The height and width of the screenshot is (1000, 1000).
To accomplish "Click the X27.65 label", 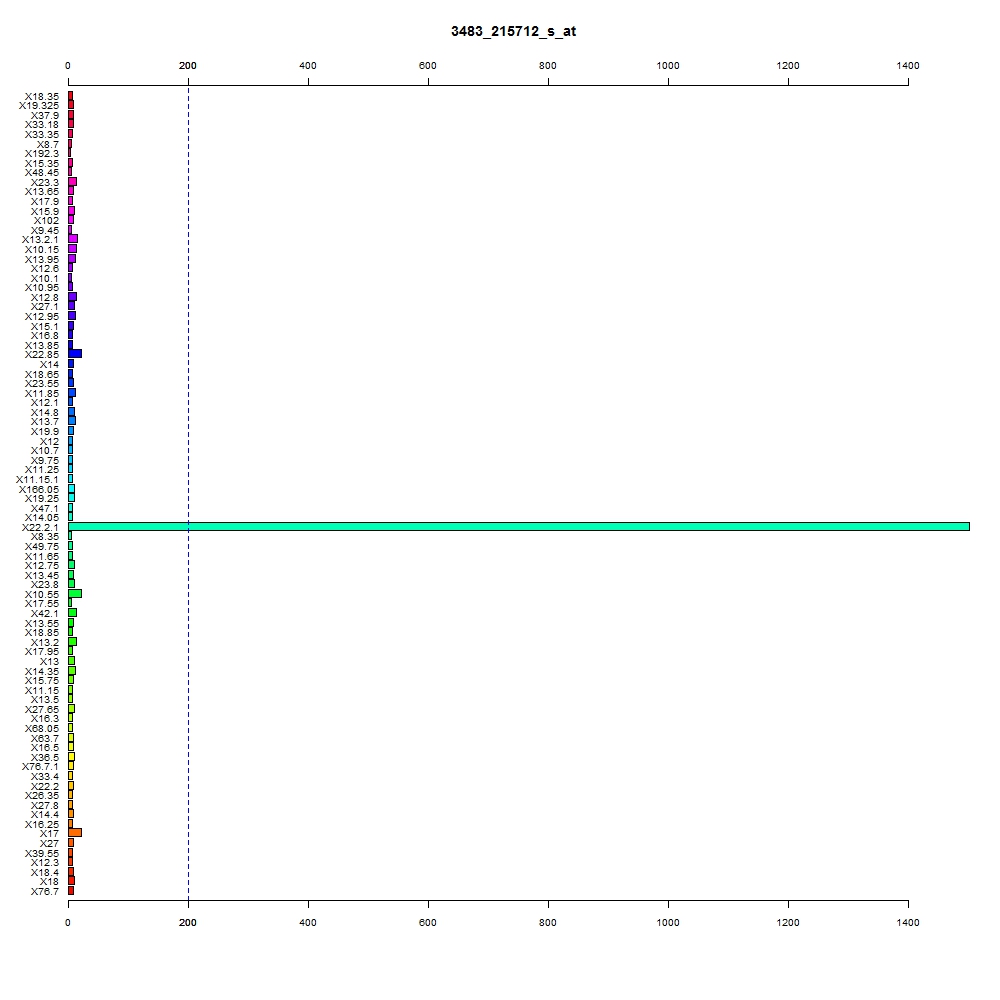I will (41, 709).
